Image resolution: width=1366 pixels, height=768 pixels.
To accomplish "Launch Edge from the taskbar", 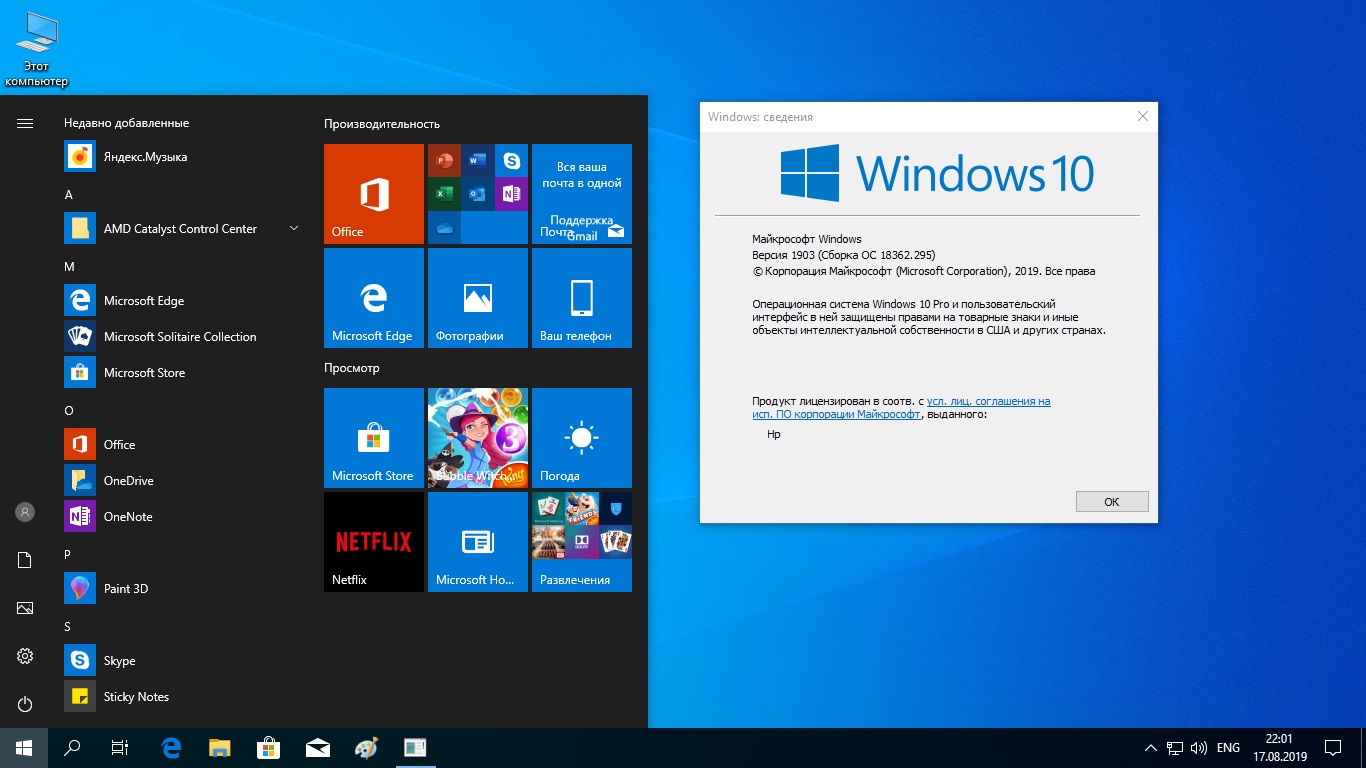I will click(x=172, y=748).
